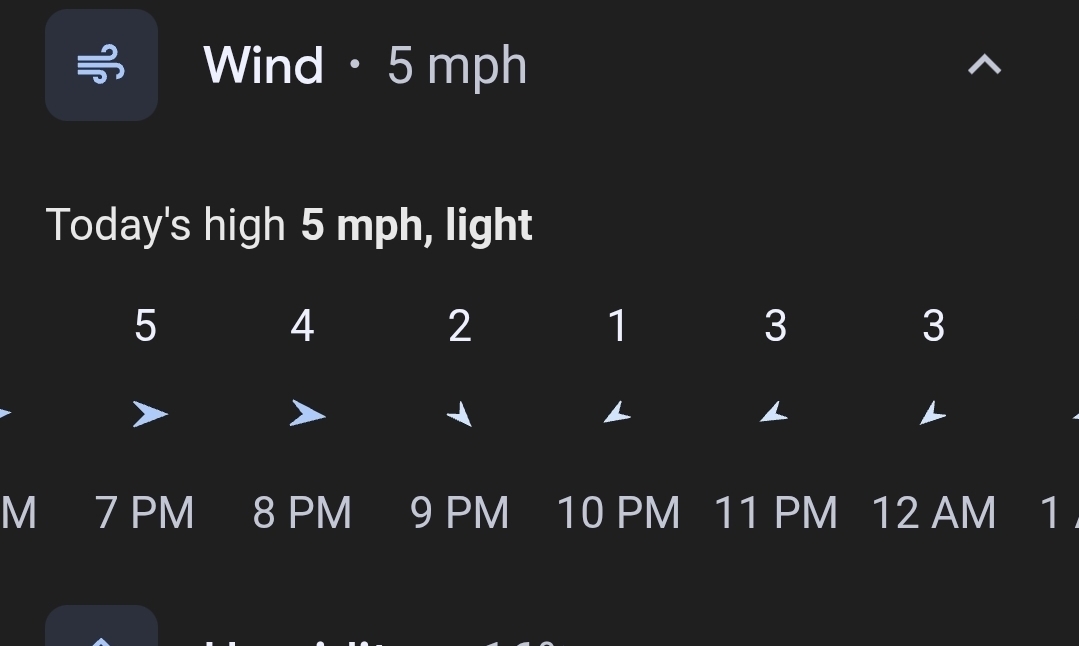Screen dimensions: 1079x646
Task: Tap the 11 PM wind direction arrow
Action: [x=774, y=412]
